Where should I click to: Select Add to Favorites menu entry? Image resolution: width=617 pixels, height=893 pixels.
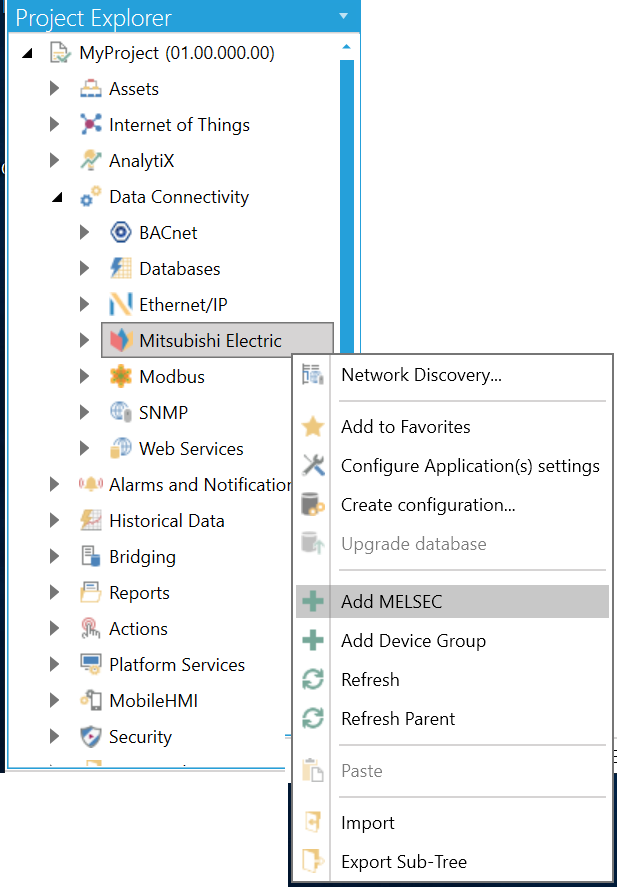pos(454,427)
